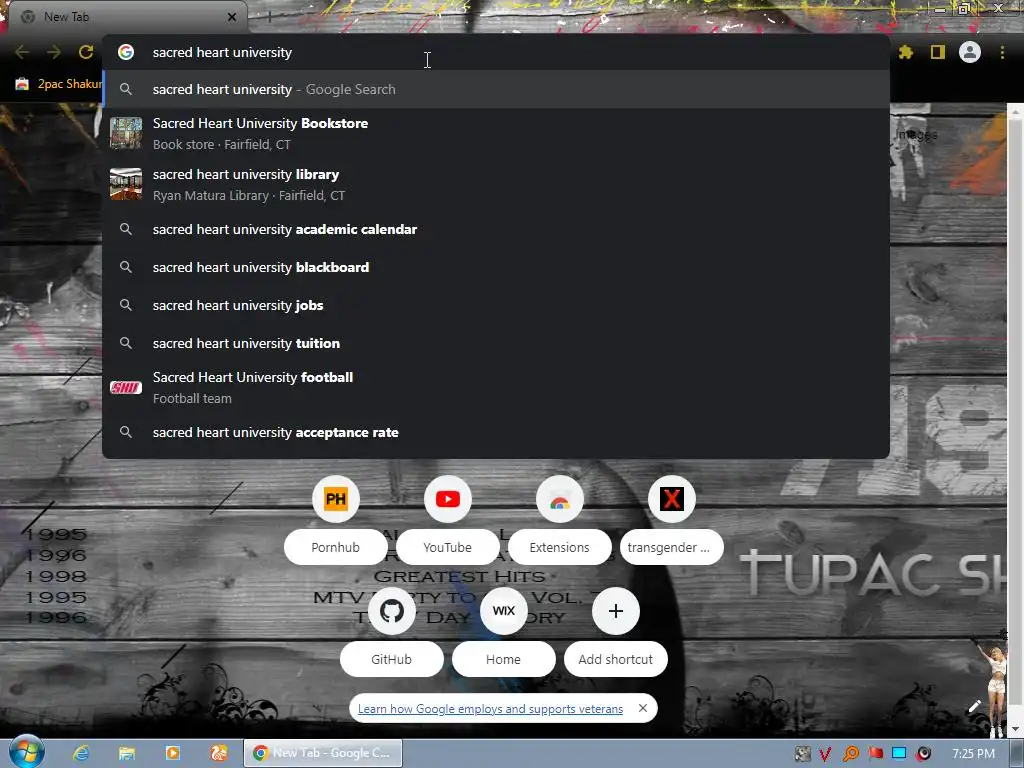Select the Google Search first suggestion

pos(496,89)
